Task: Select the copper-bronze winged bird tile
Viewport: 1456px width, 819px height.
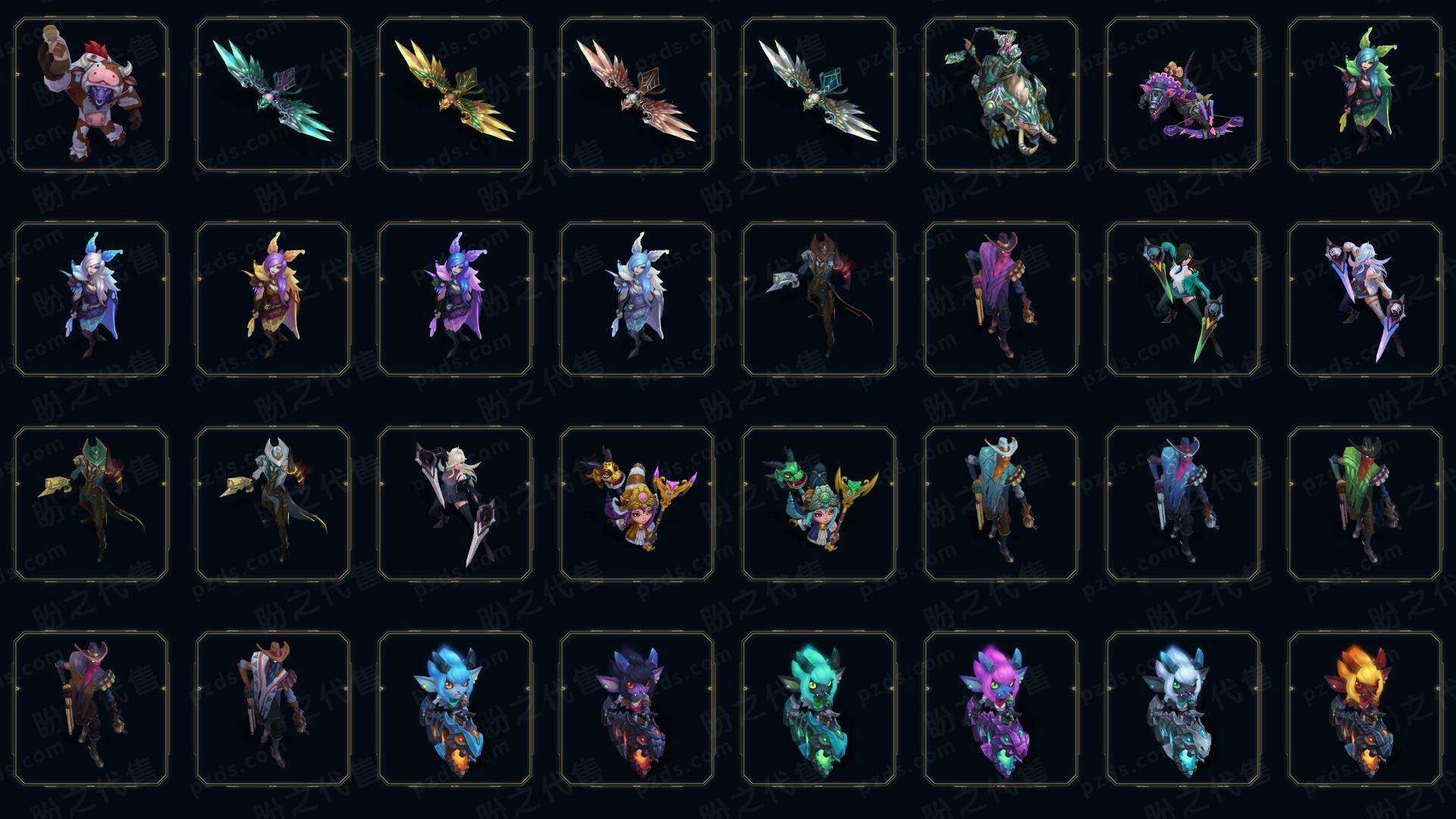Action: click(637, 95)
